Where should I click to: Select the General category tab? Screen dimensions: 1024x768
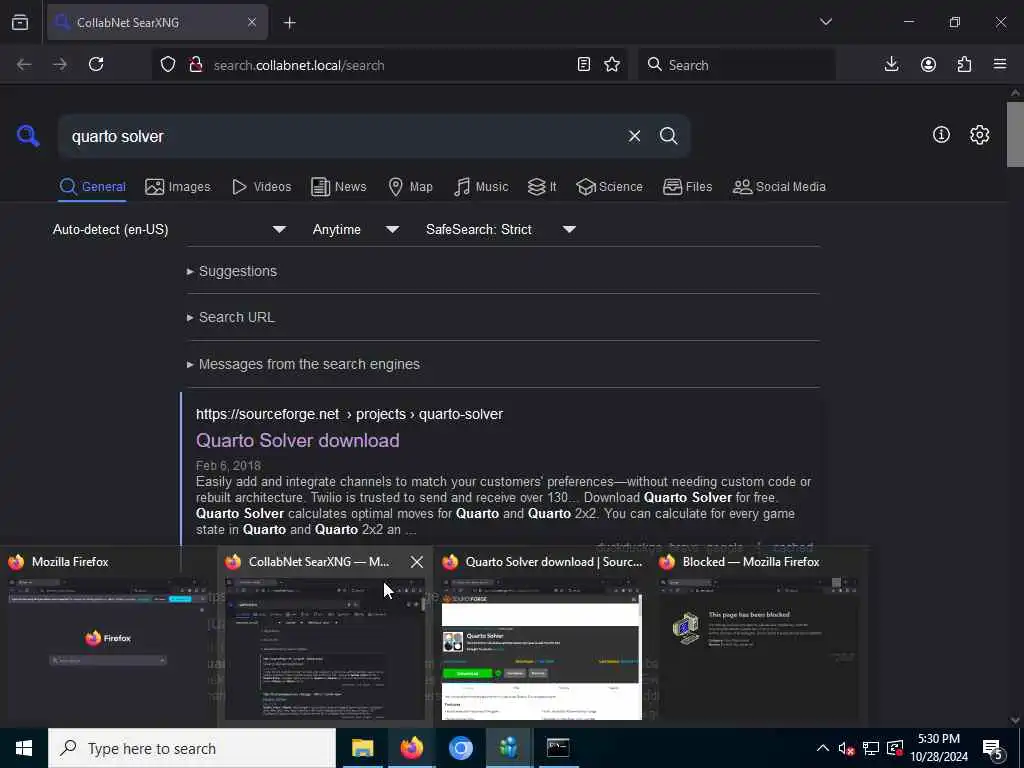click(x=92, y=187)
